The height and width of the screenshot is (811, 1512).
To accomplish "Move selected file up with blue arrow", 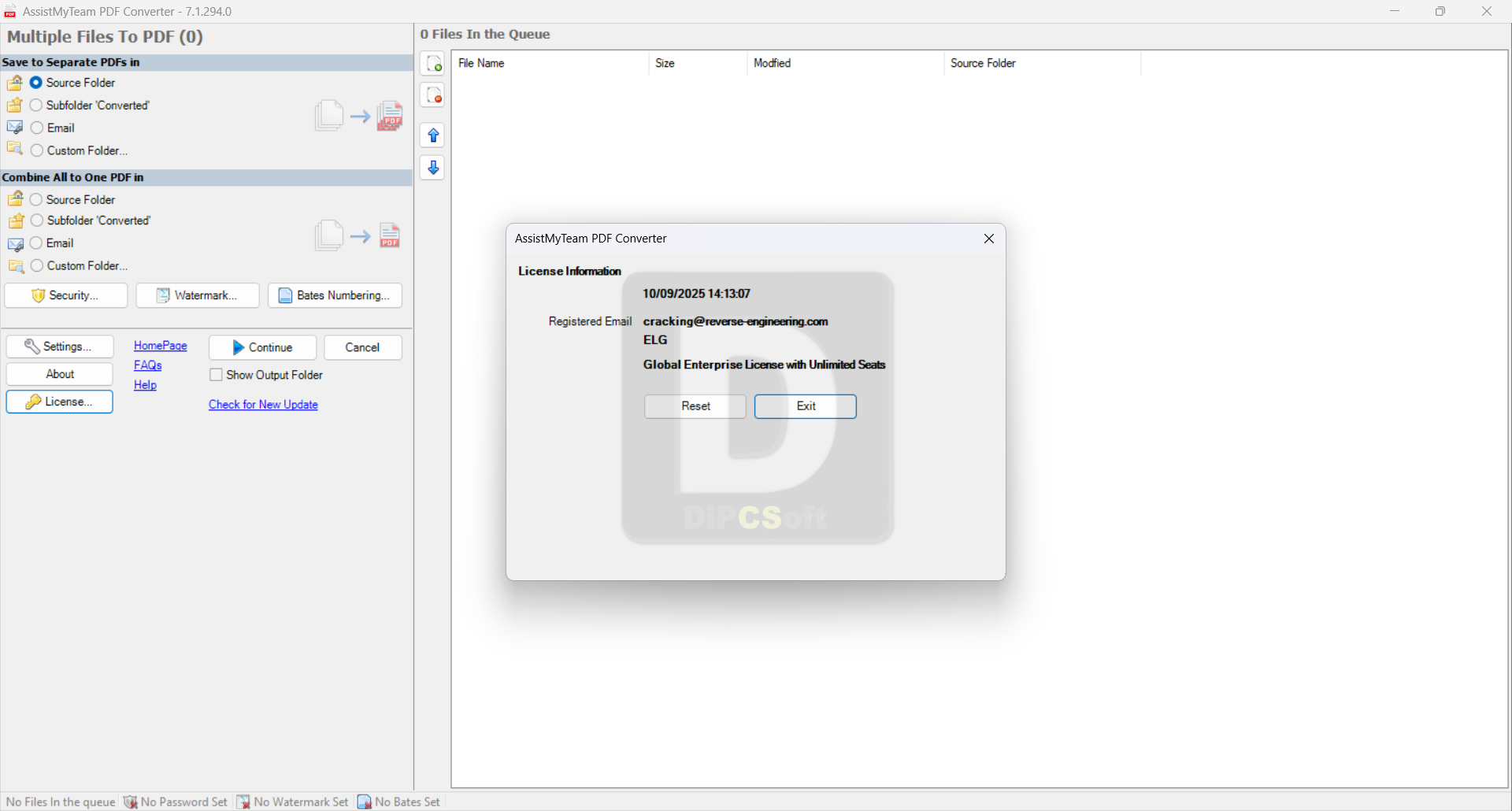I will tap(433, 135).
